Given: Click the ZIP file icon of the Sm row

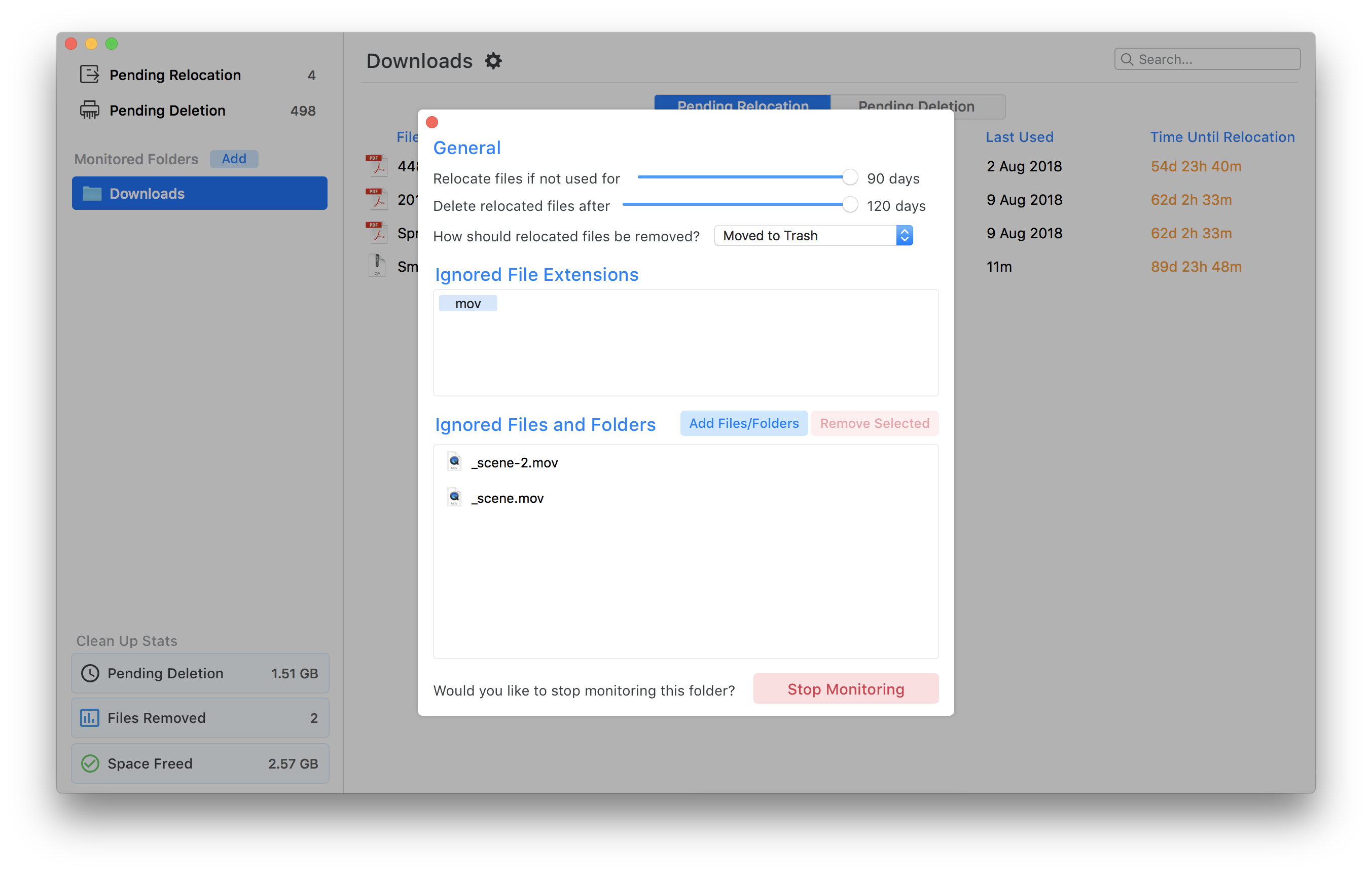Looking at the screenshot, I should pyautogui.click(x=377, y=266).
